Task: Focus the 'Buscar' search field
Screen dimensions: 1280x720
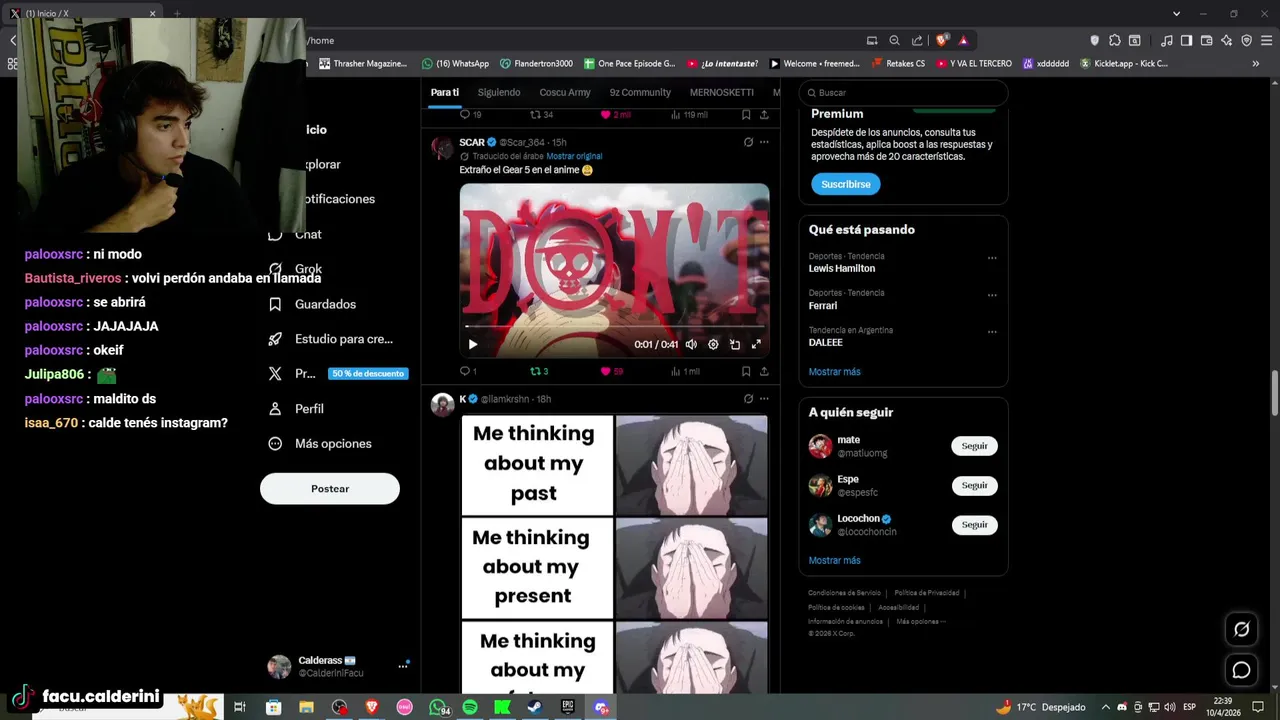Action: (x=903, y=92)
